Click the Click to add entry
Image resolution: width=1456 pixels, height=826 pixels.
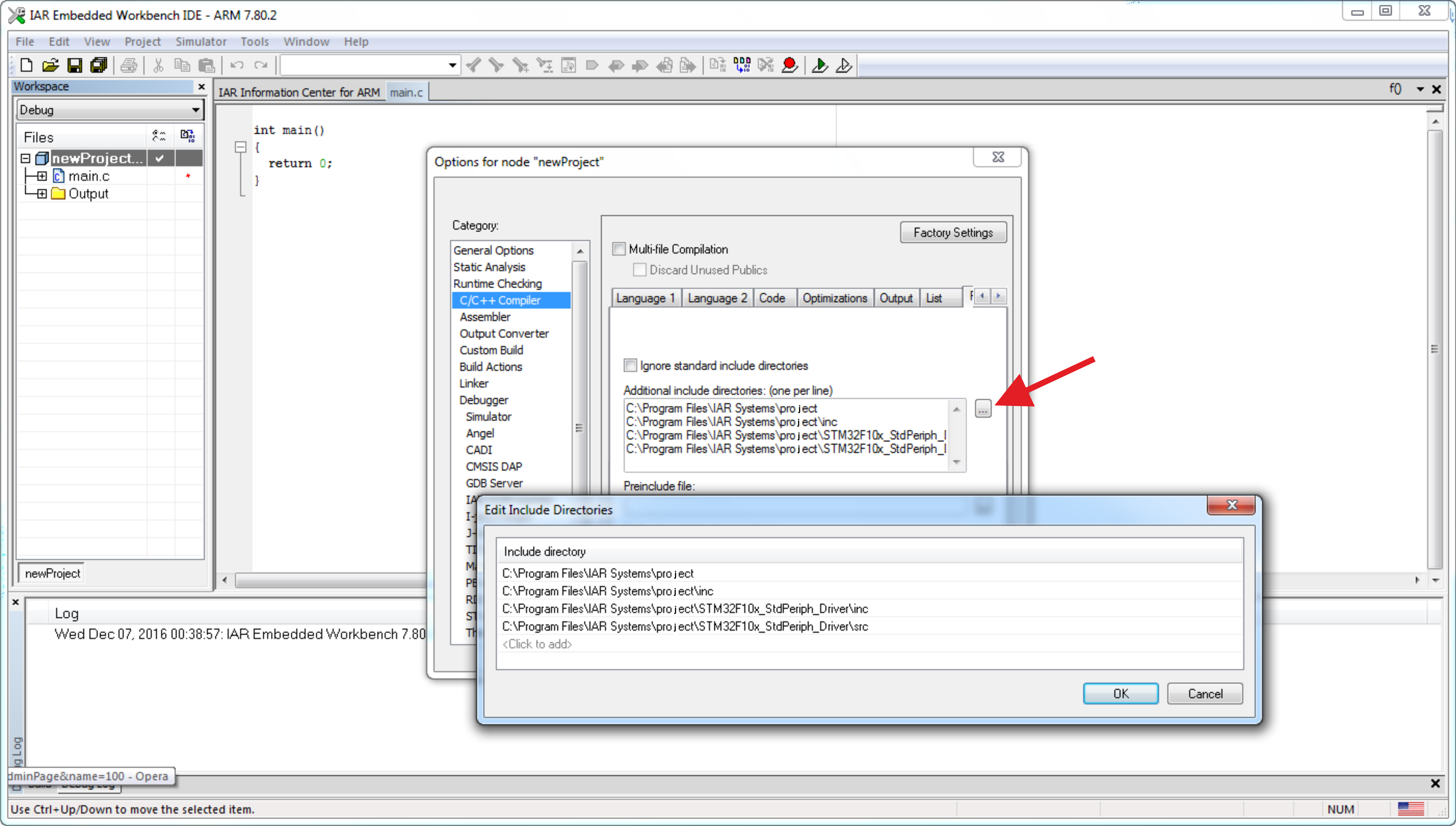[537, 644]
